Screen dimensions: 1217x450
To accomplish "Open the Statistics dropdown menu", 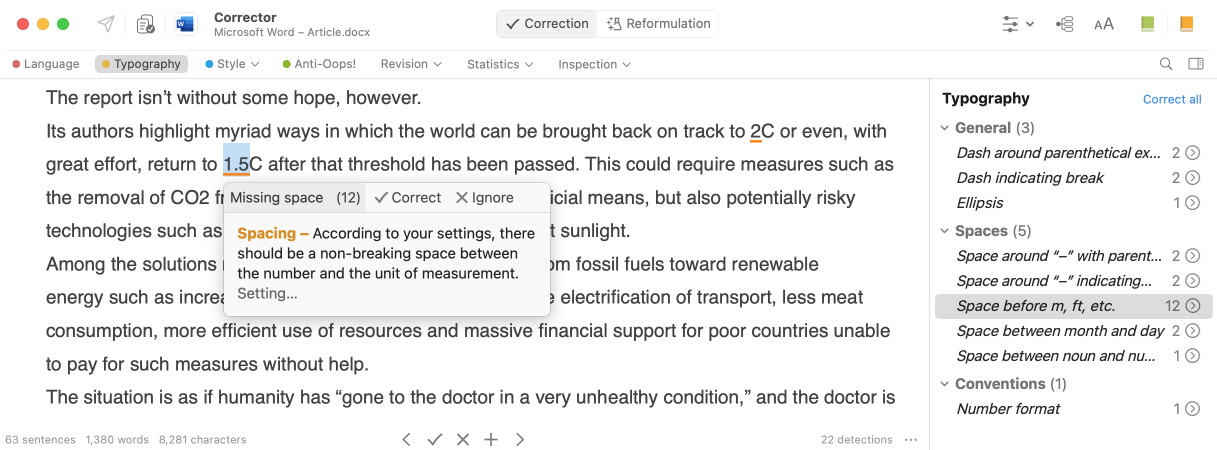I will 499,64.
